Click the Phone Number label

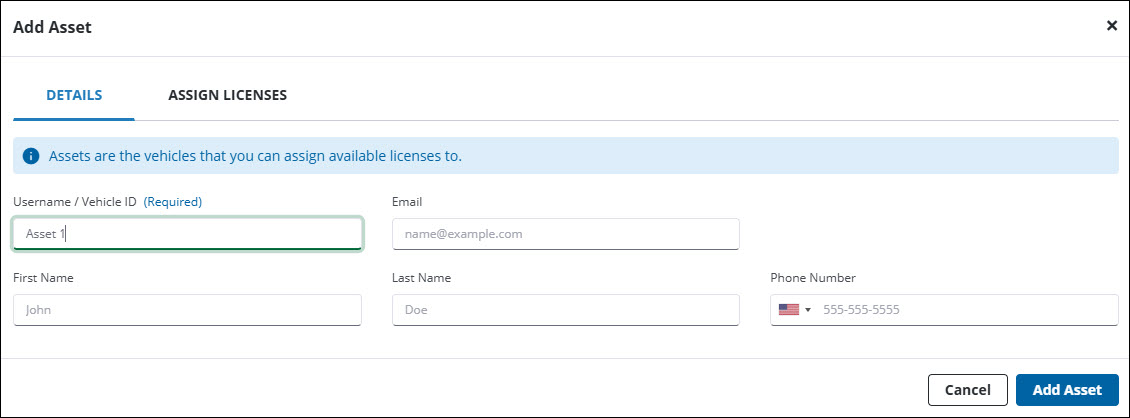coord(813,278)
